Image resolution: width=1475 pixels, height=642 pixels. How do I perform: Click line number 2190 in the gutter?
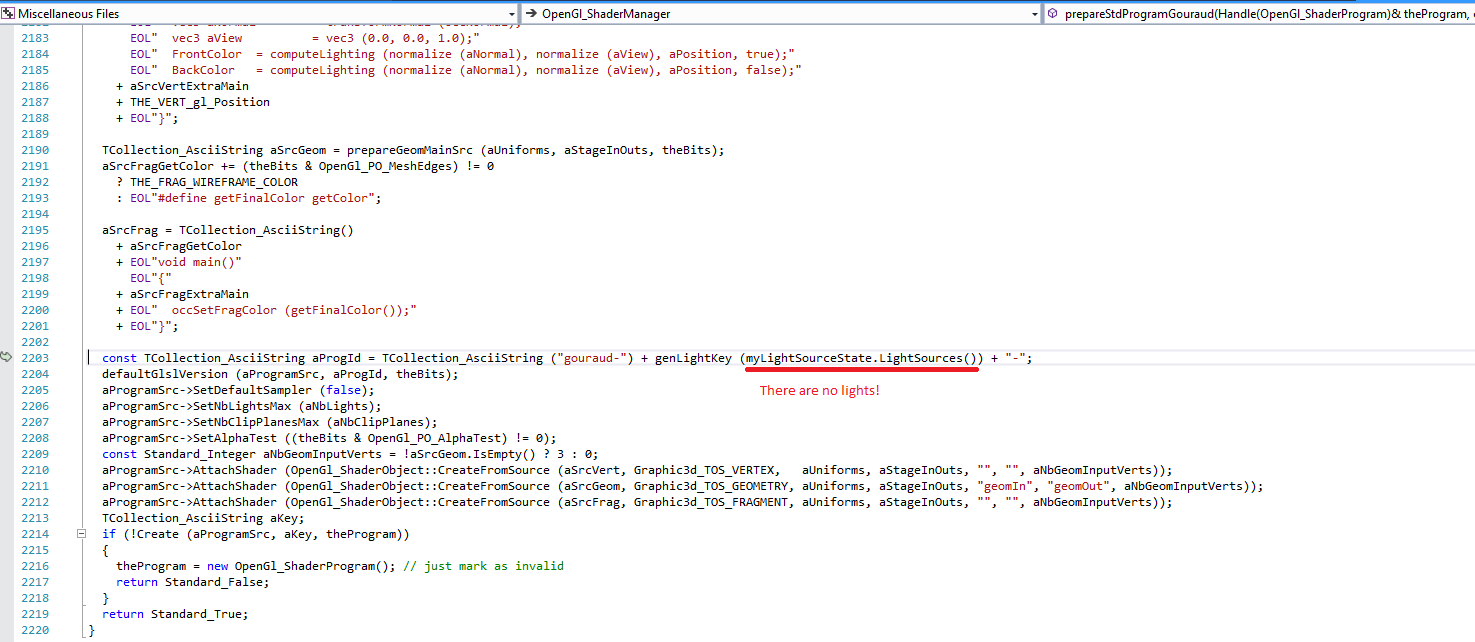pos(33,150)
